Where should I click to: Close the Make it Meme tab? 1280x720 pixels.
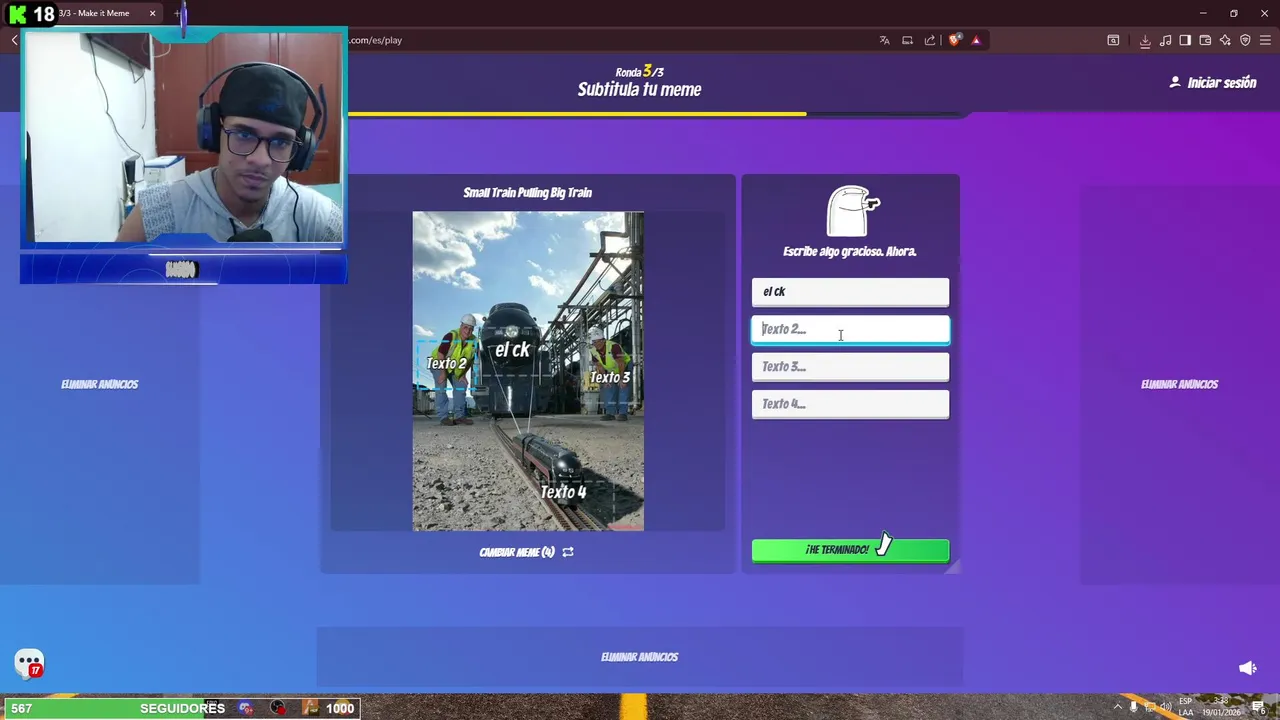click(x=152, y=13)
